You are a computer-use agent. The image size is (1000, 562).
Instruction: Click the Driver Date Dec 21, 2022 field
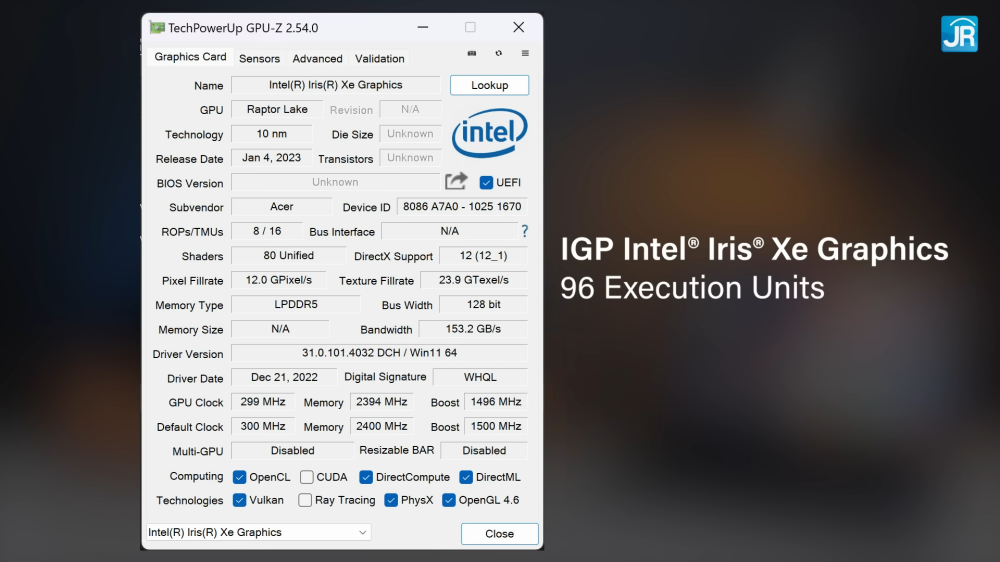pos(284,377)
